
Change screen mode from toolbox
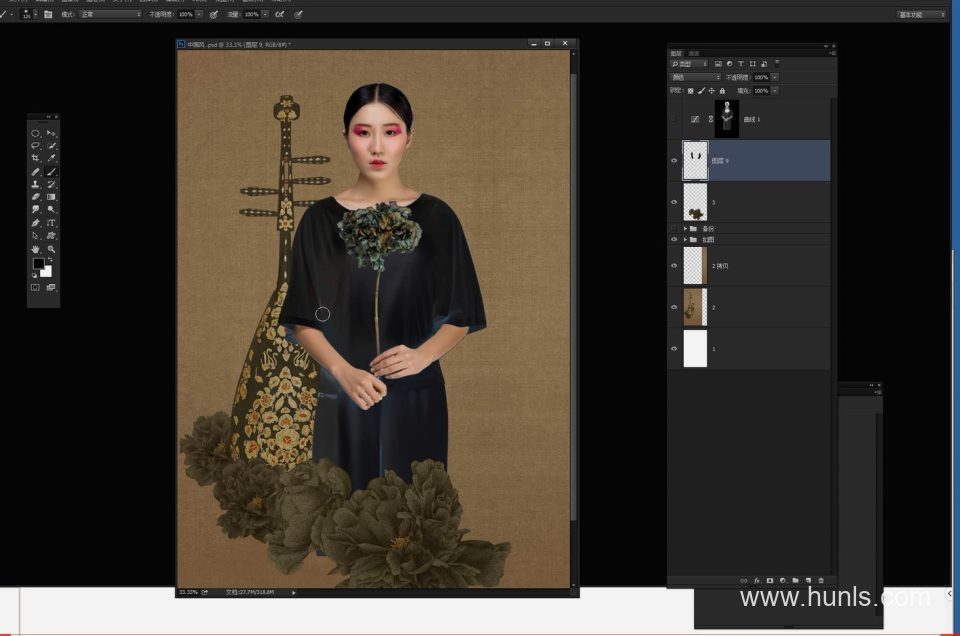point(51,287)
